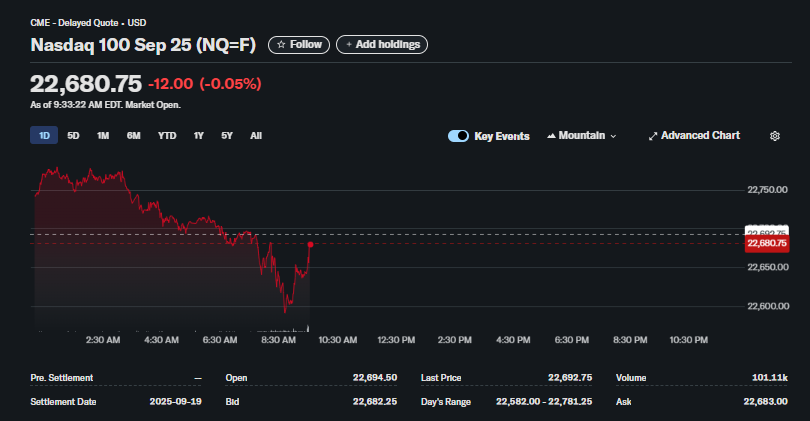The height and width of the screenshot is (421, 810).
Task: Select the 1M range tab
Action: (x=103, y=135)
